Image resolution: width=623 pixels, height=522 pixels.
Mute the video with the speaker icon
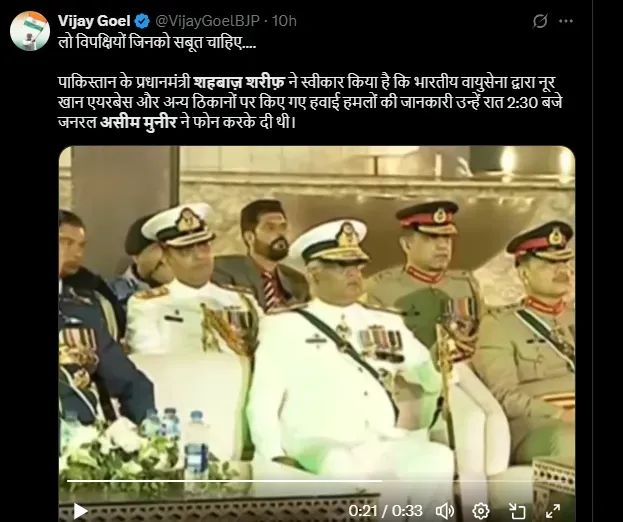click(445, 510)
